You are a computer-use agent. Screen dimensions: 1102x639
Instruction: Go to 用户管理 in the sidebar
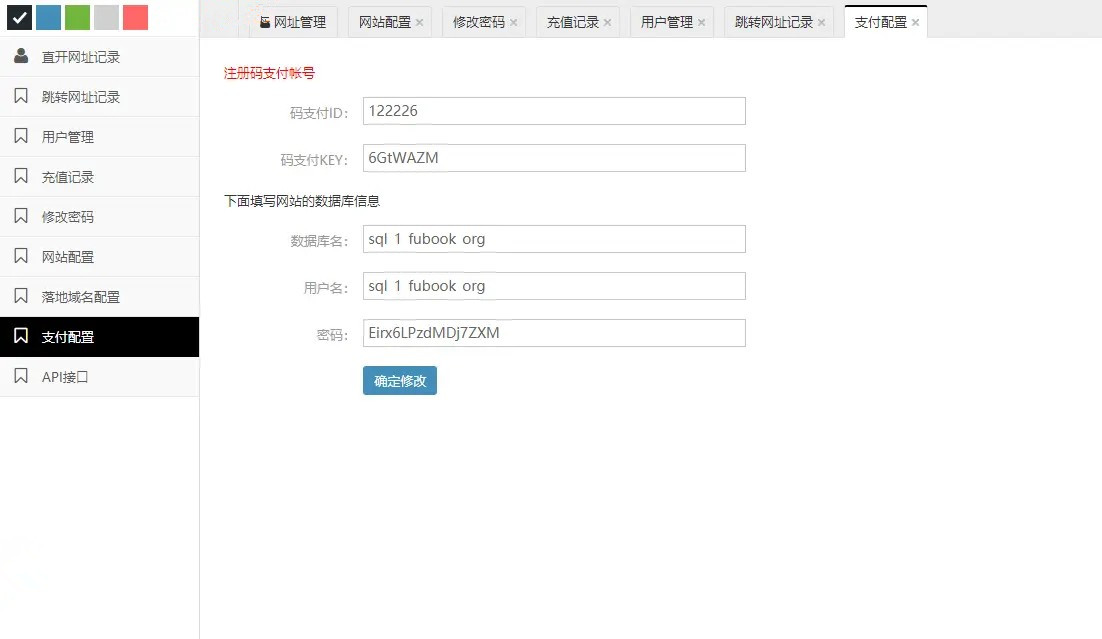pos(100,136)
